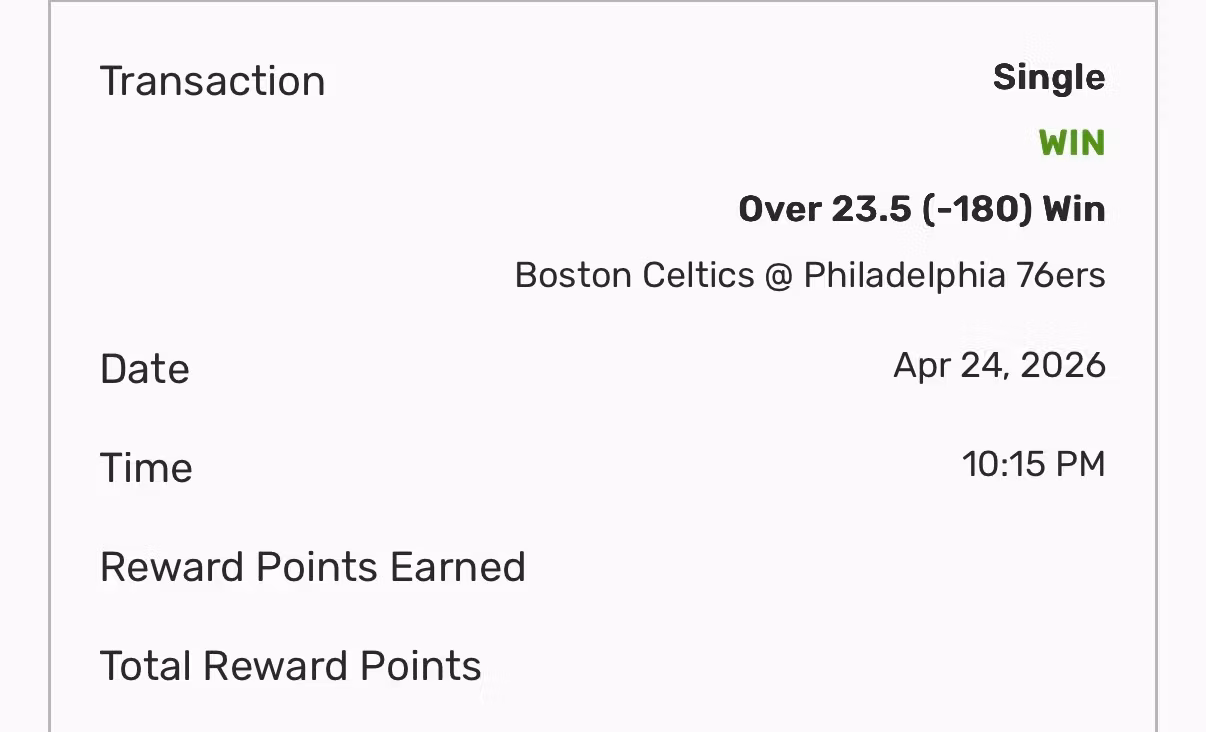Click the (-180) odds value
The width and height of the screenshot is (1206, 732).
[974, 210]
